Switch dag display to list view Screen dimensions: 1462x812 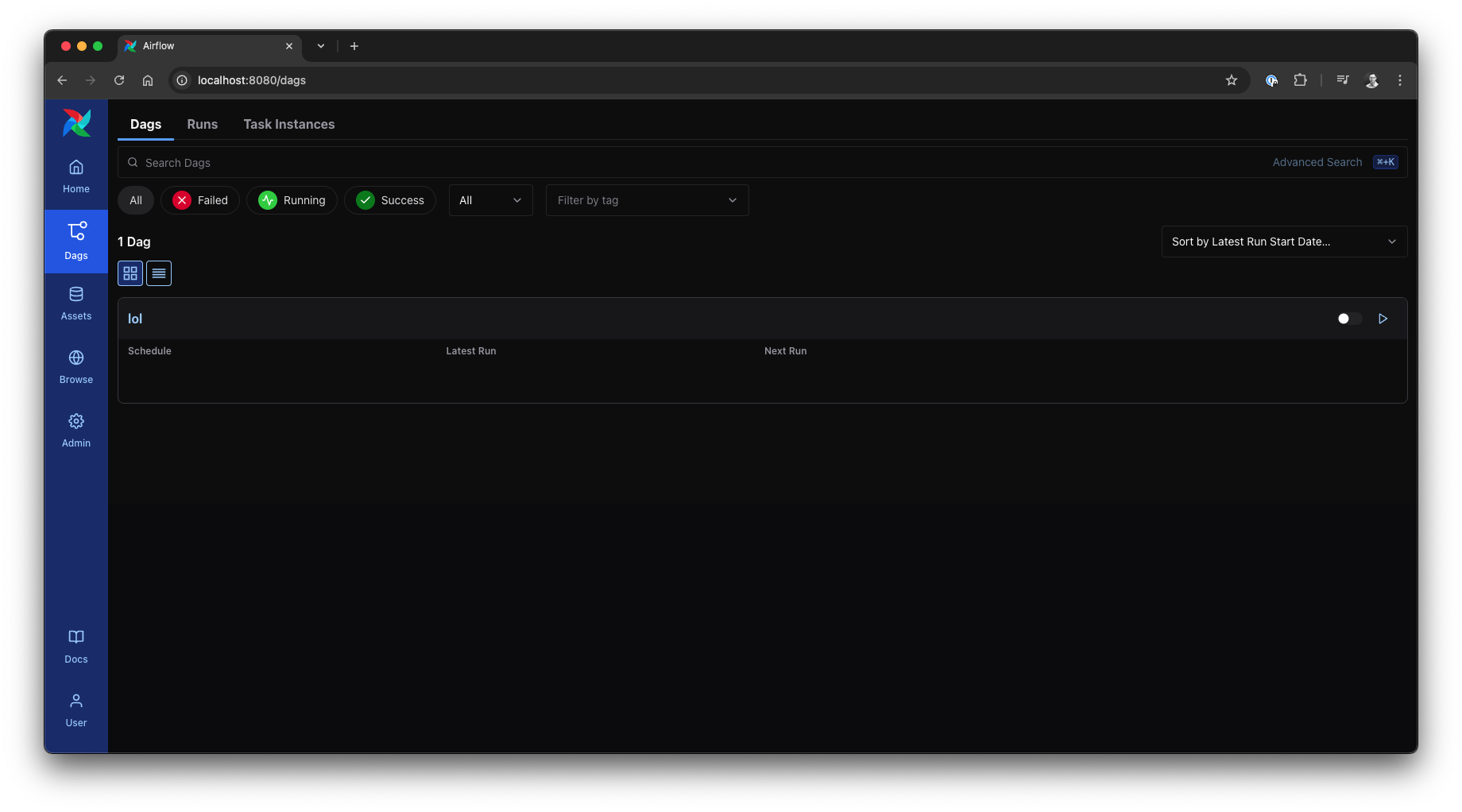pos(158,273)
